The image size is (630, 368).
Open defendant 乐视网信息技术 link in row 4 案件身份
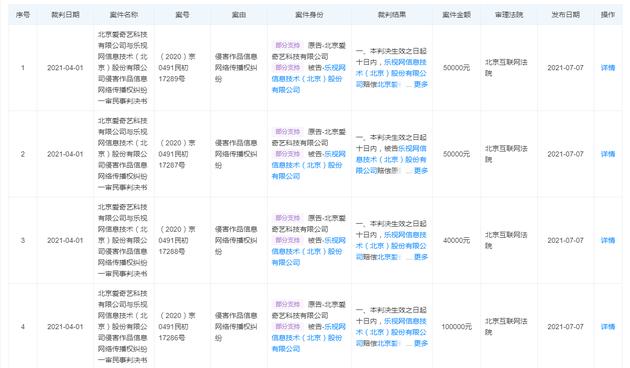pos(308,338)
